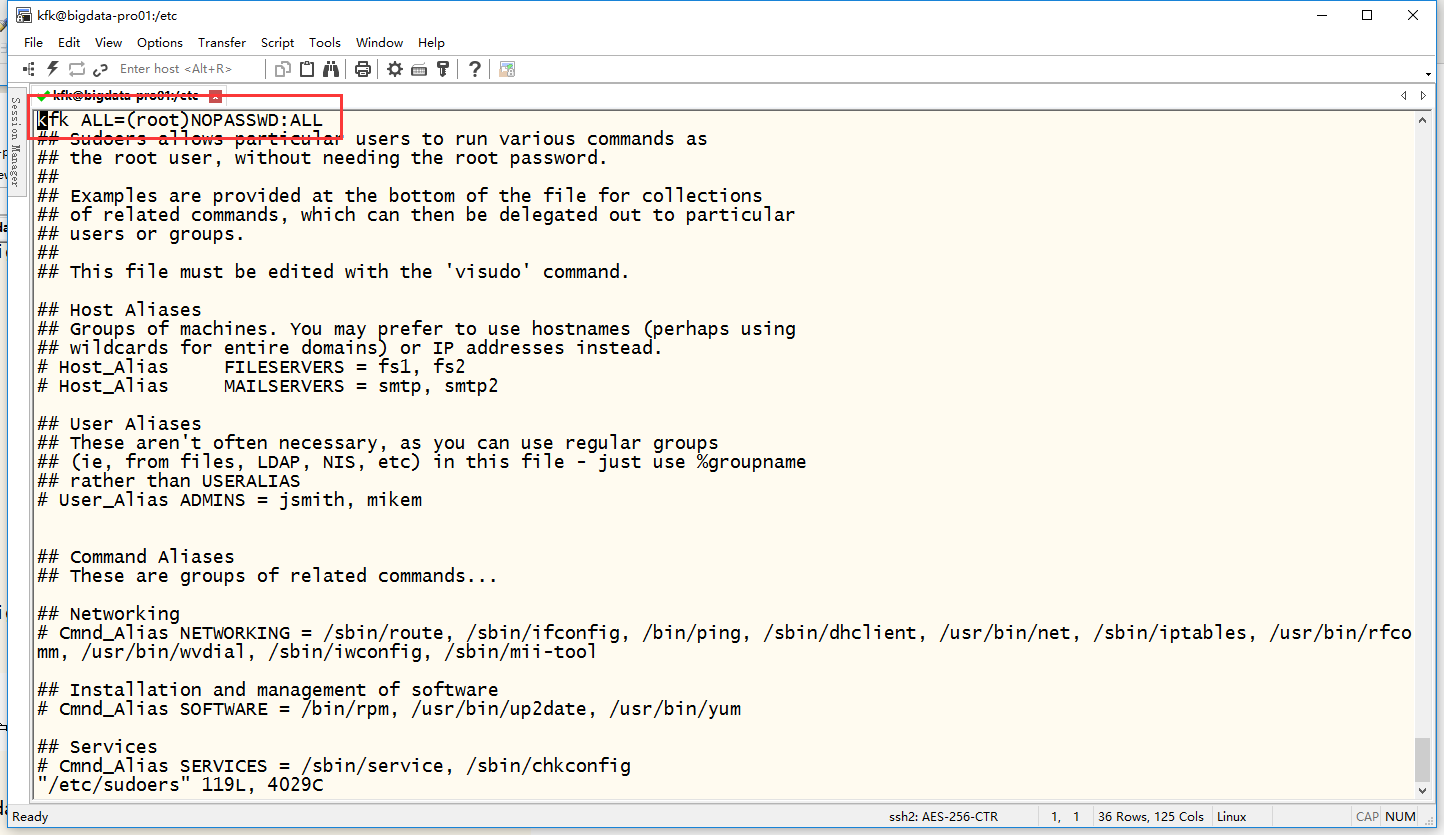Click the Copy toolbar icon

click(x=283, y=69)
